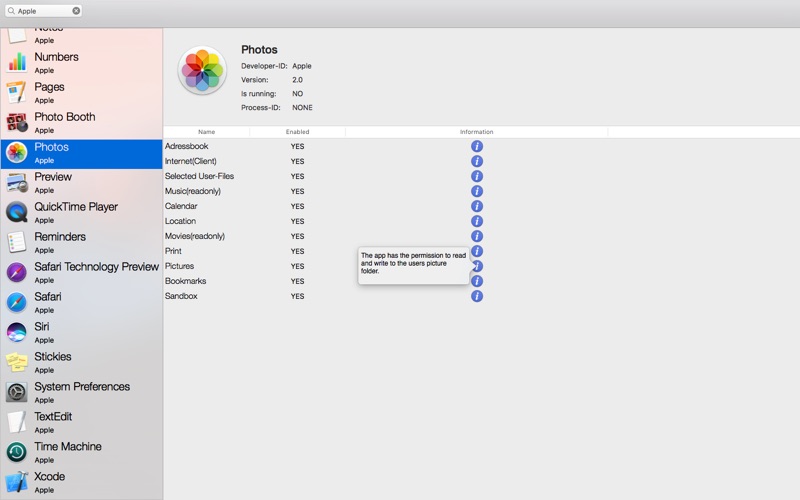Click into the search field containing Apple
Viewport: 800px width, 500px height.
(44, 11)
